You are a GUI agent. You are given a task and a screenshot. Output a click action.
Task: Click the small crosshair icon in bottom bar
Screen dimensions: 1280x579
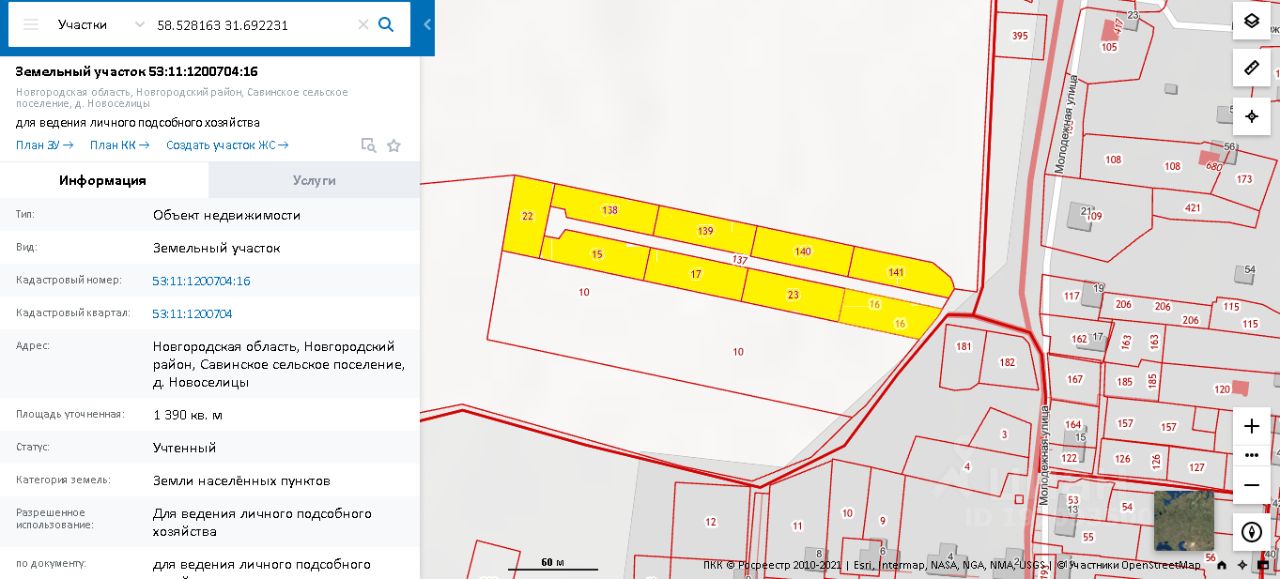1242,565
